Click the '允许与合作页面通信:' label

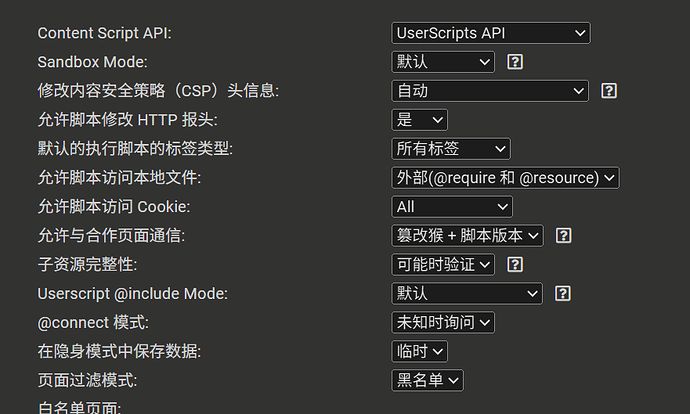pos(111,236)
